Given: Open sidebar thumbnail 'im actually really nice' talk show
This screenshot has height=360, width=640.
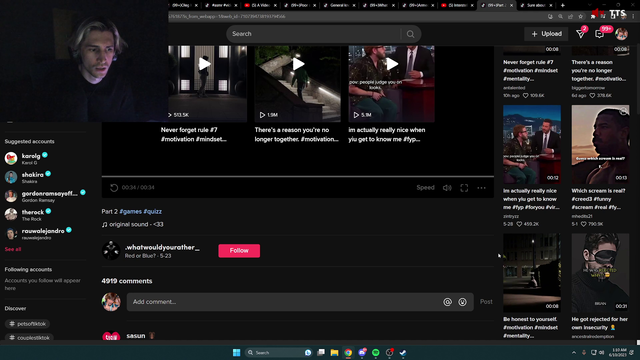Looking at the screenshot, I should [532, 144].
